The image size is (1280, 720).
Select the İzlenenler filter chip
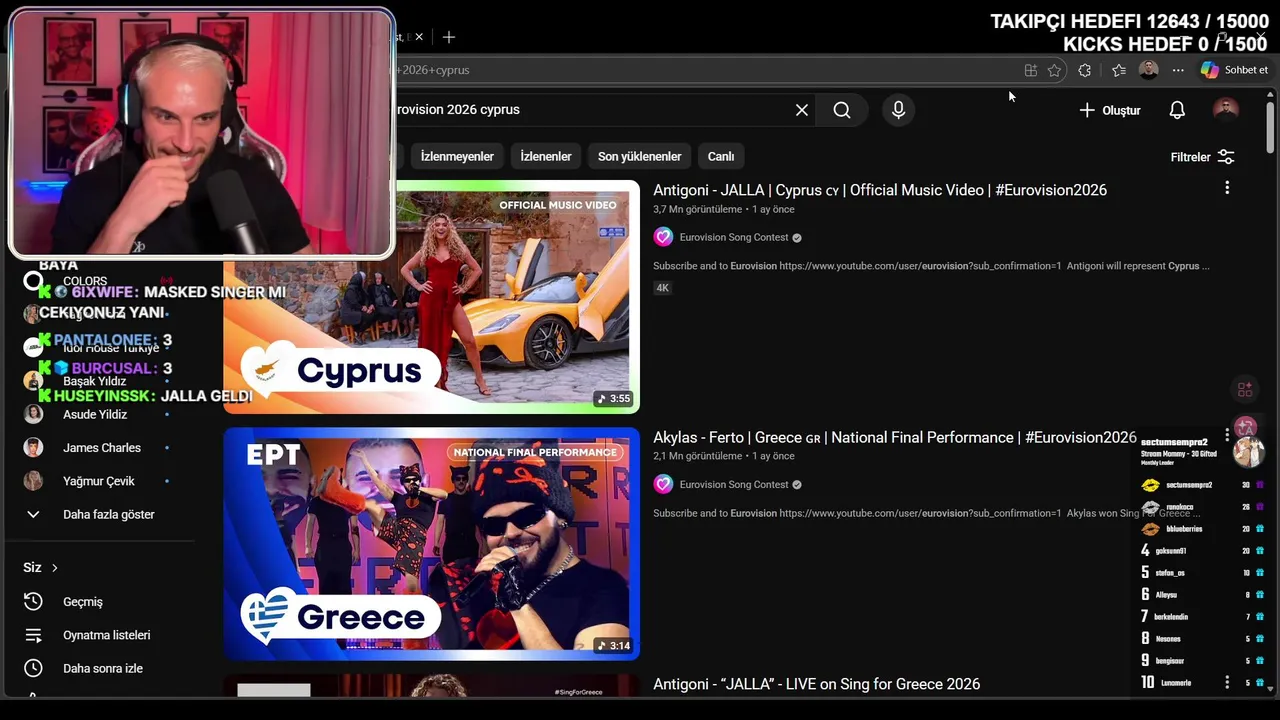point(546,157)
